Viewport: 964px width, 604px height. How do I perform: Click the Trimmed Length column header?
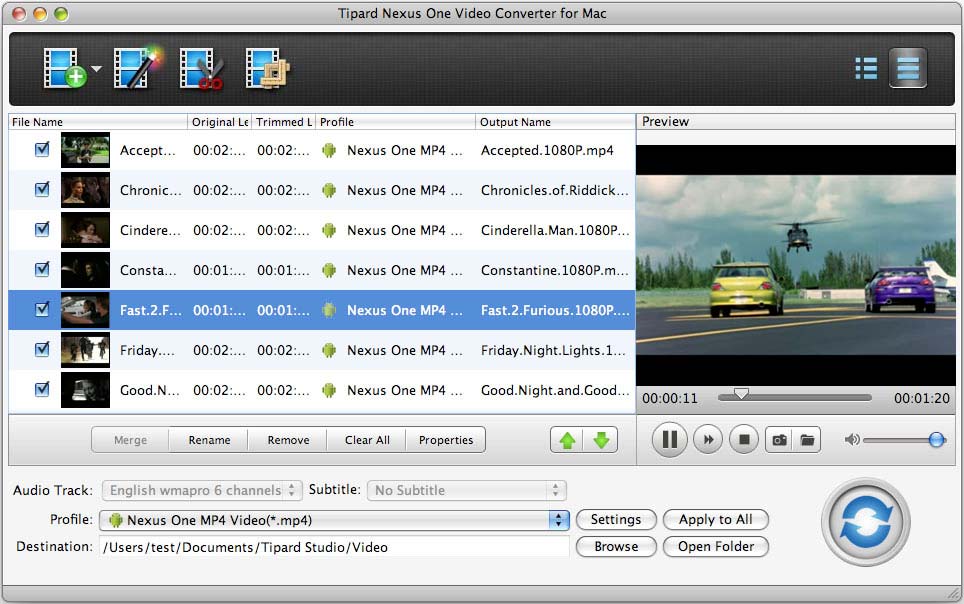click(283, 122)
